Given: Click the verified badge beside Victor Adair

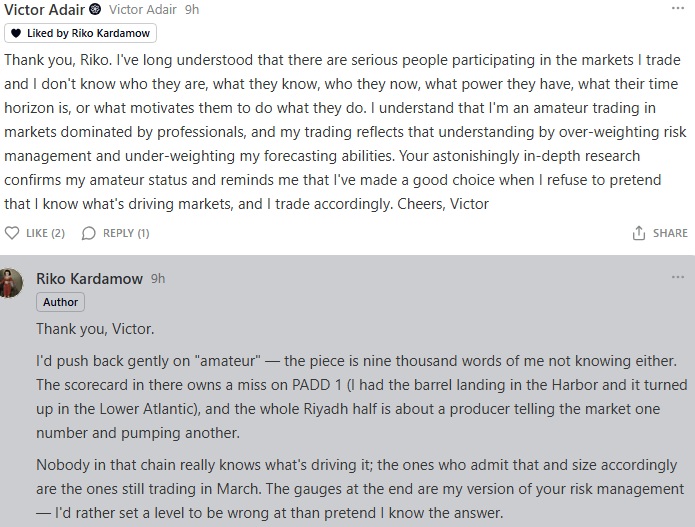Looking at the screenshot, I should pyautogui.click(x=95, y=9).
